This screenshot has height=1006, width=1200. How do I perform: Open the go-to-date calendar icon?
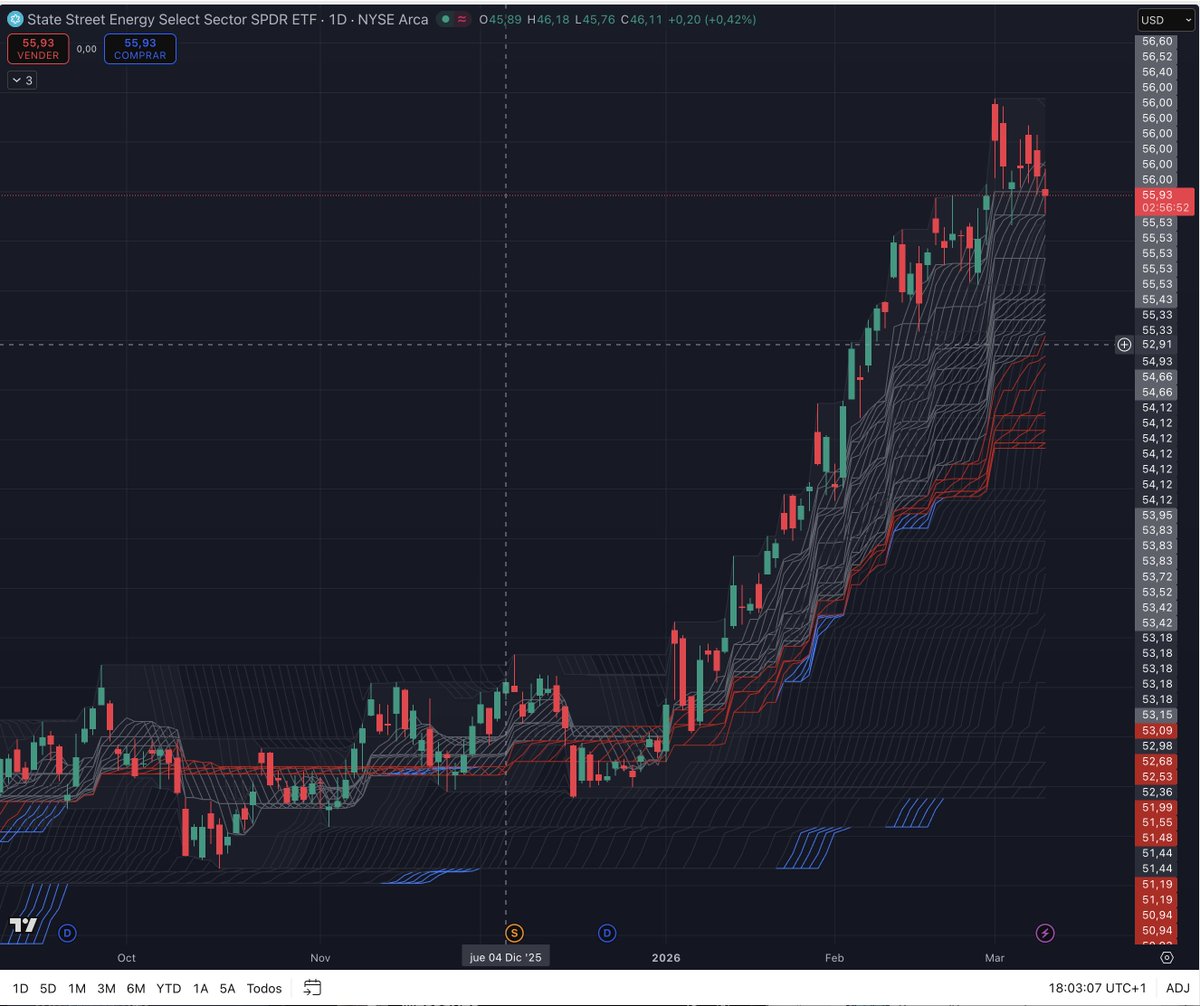click(x=312, y=988)
